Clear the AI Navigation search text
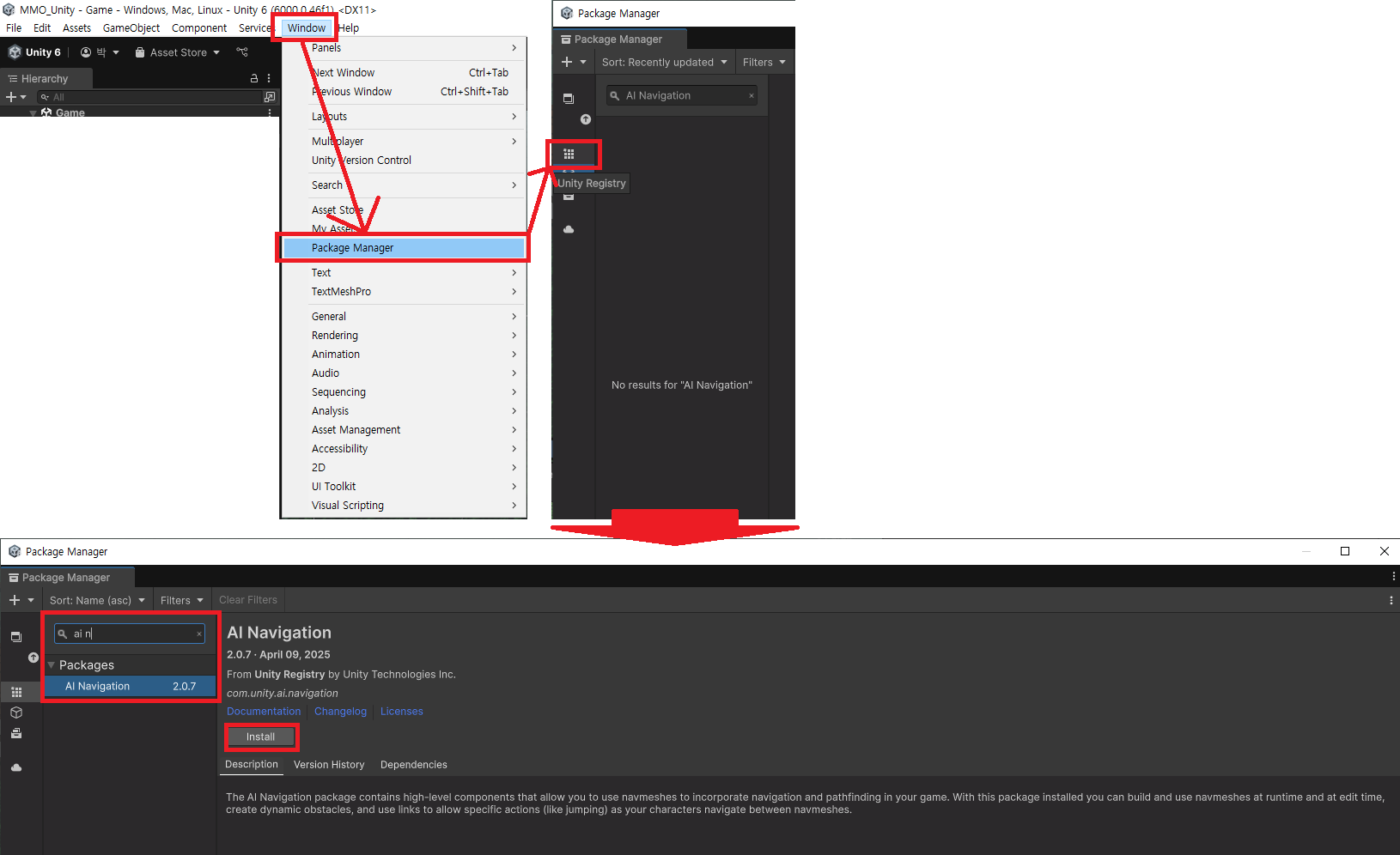The height and width of the screenshot is (855, 1400). pos(752,96)
